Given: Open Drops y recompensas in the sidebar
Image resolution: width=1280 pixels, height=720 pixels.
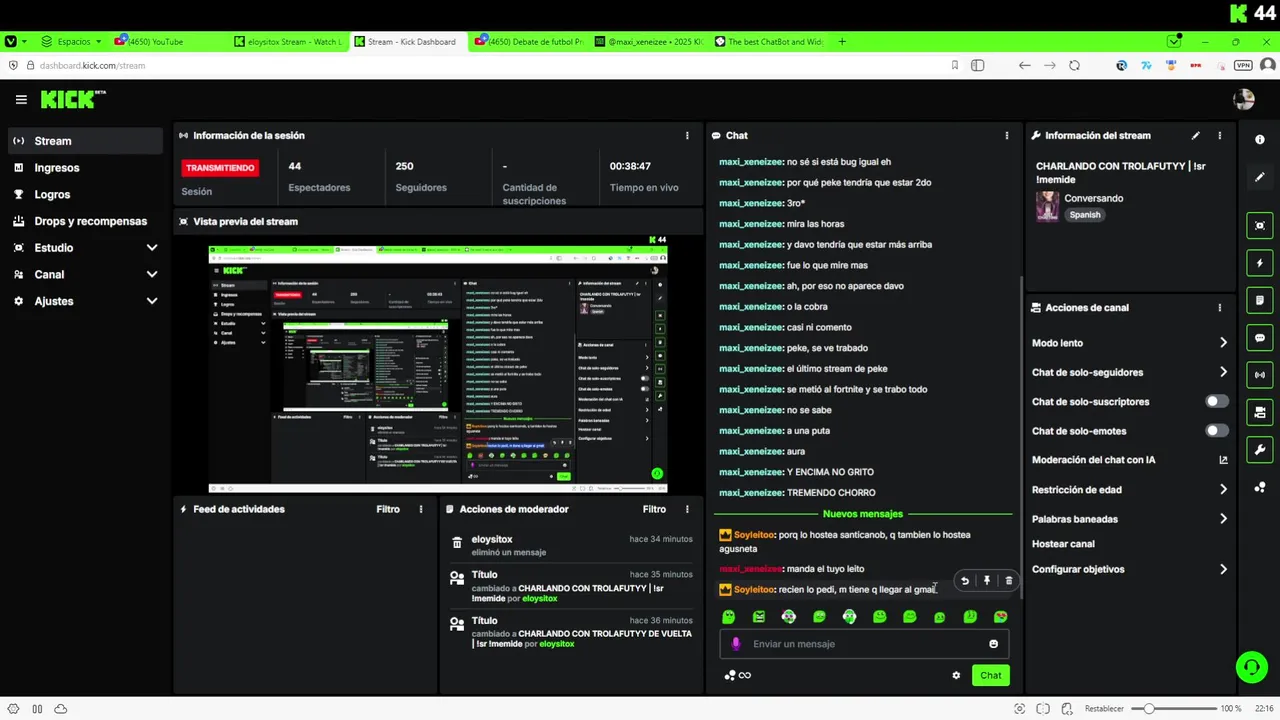Looking at the screenshot, I should 86,221.
